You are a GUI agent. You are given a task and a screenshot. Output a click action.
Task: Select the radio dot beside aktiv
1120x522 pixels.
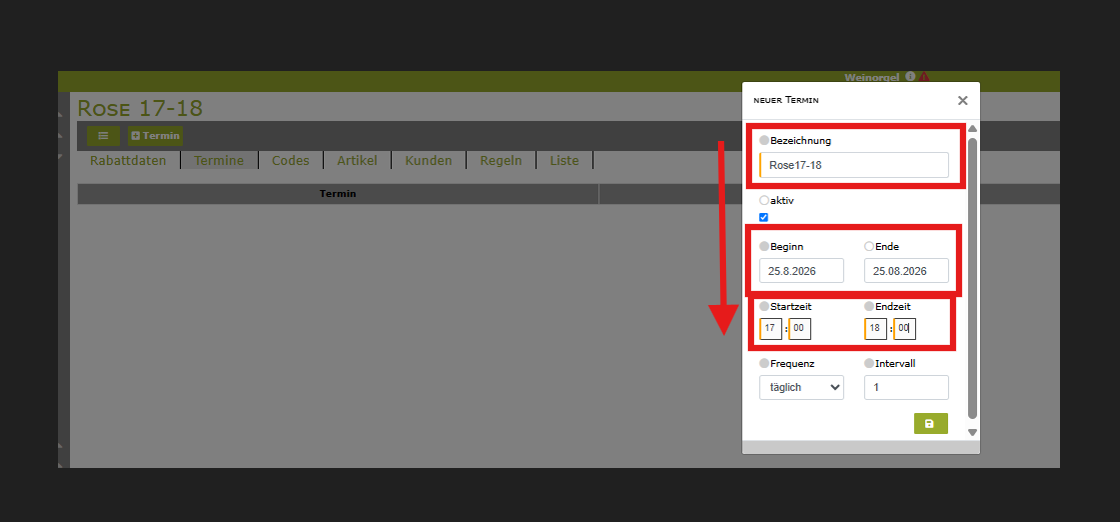[x=764, y=201]
